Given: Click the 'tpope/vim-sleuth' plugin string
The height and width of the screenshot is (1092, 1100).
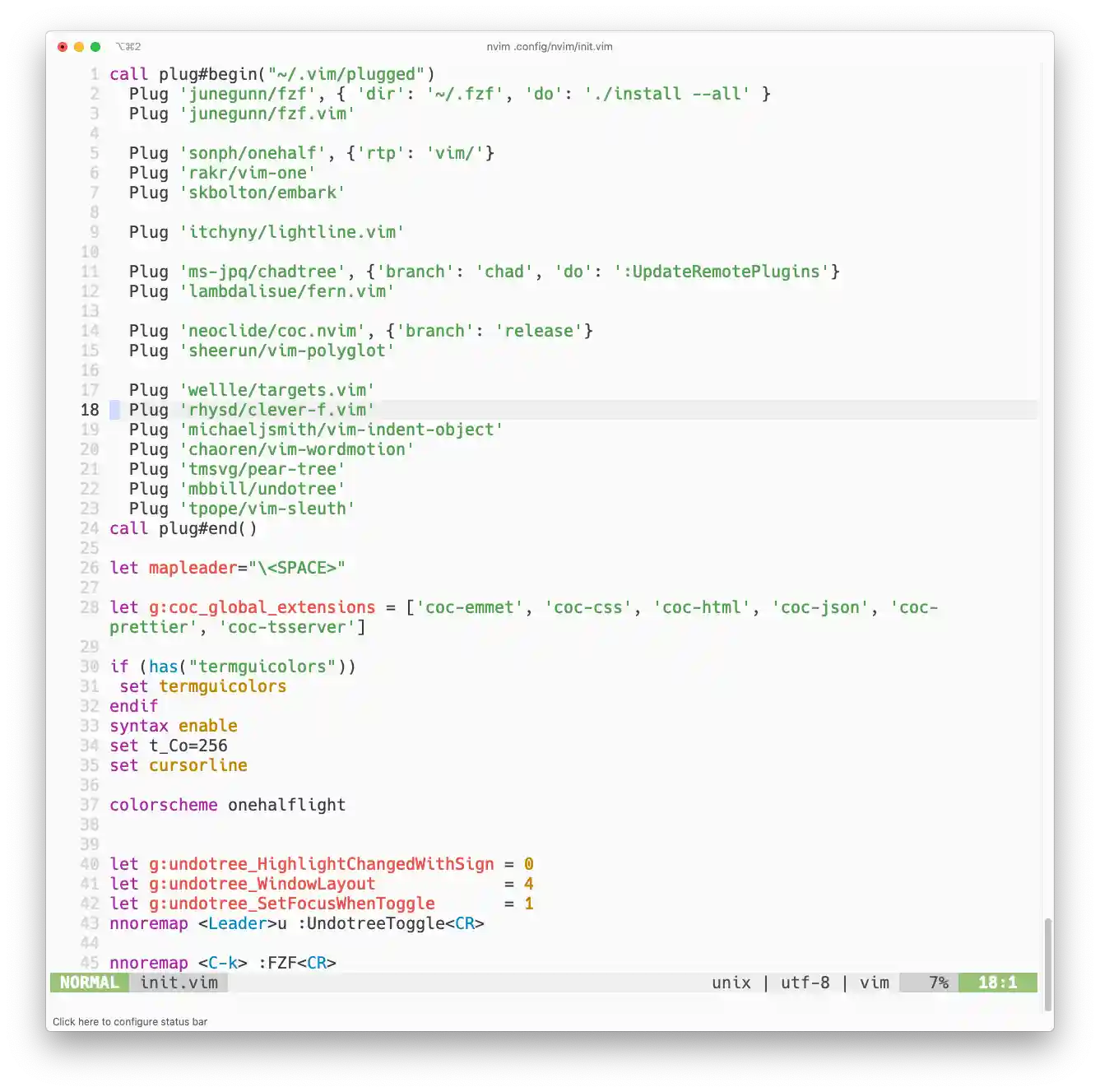Looking at the screenshot, I should [x=267, y=509].
